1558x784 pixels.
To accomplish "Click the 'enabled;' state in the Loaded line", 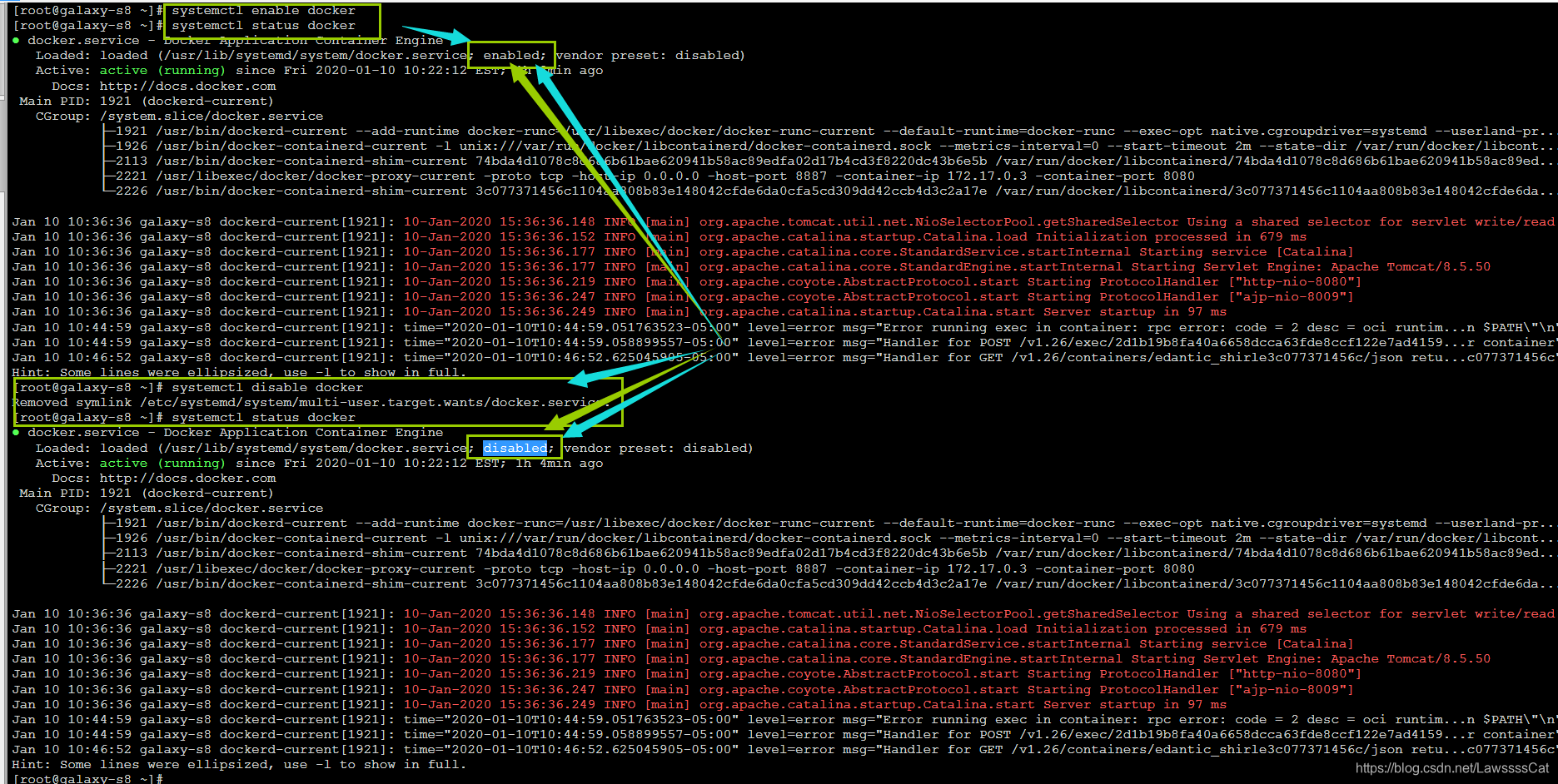I will [x=515, y=56].
